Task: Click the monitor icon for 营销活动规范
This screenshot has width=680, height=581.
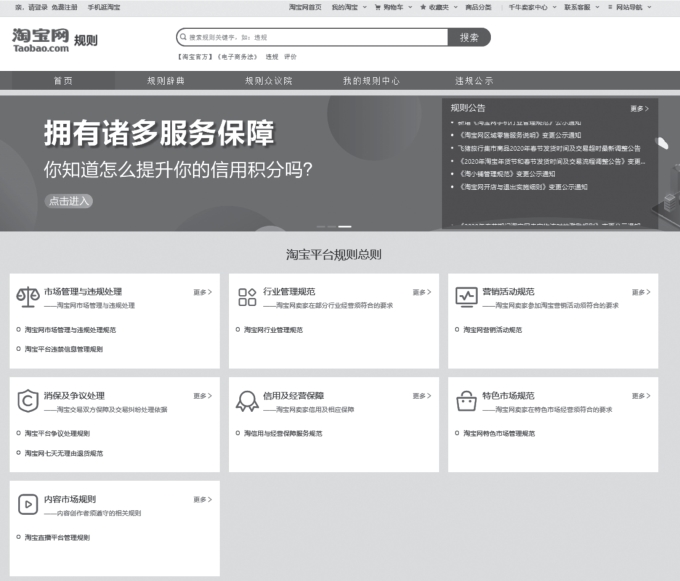Action: click(x=466, y=297)
